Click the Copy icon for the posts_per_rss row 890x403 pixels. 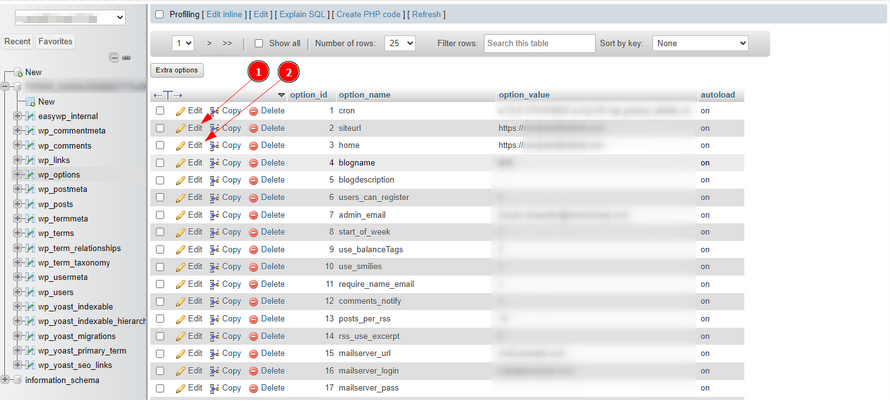(x=215, y=318)
